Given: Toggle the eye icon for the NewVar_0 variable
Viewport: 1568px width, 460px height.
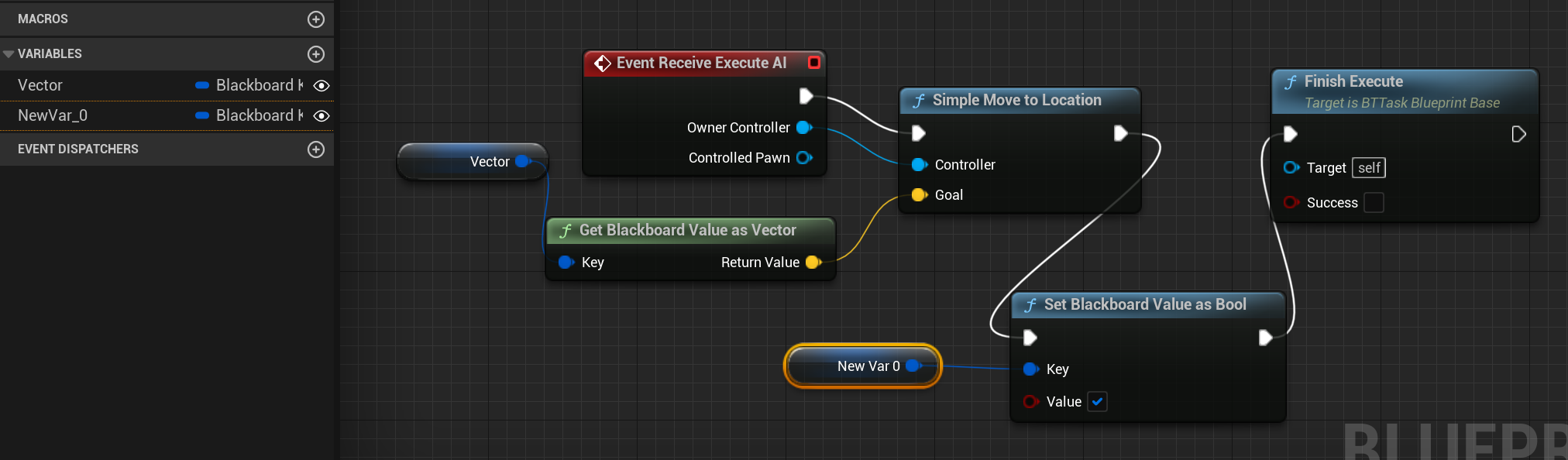Looking at the screenshot, I should click(322, 116).
